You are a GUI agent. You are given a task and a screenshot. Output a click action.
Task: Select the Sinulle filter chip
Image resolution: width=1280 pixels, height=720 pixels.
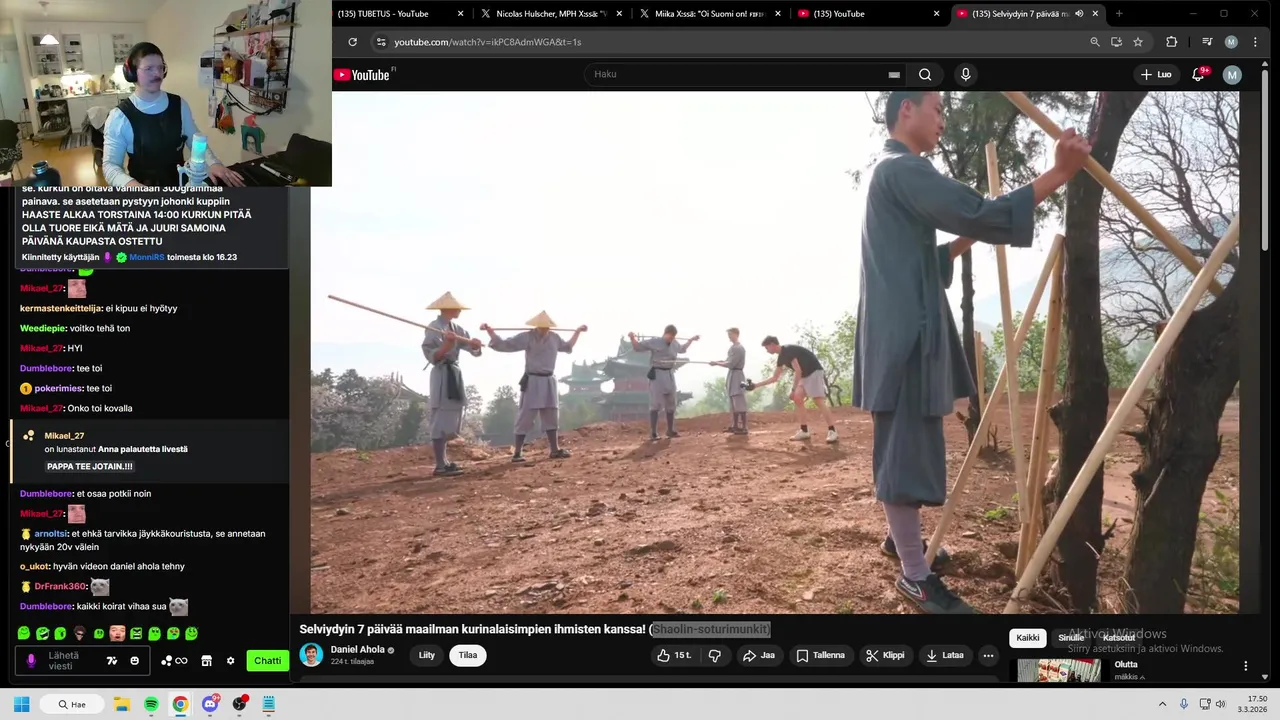click(x=1071, y=637)
